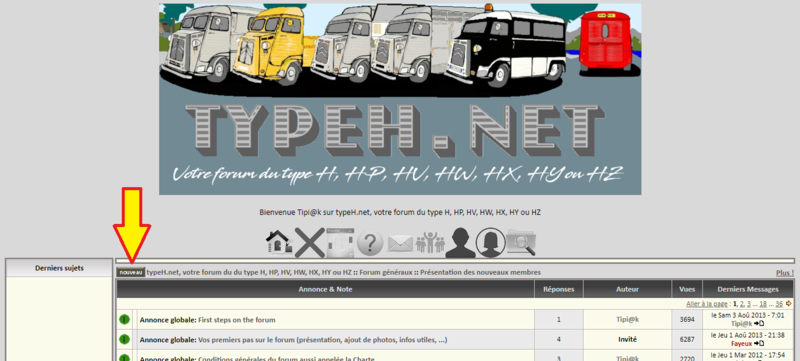Open the 'Plus !' link
The width and height of the screenshot is (800, 361).
785,273
